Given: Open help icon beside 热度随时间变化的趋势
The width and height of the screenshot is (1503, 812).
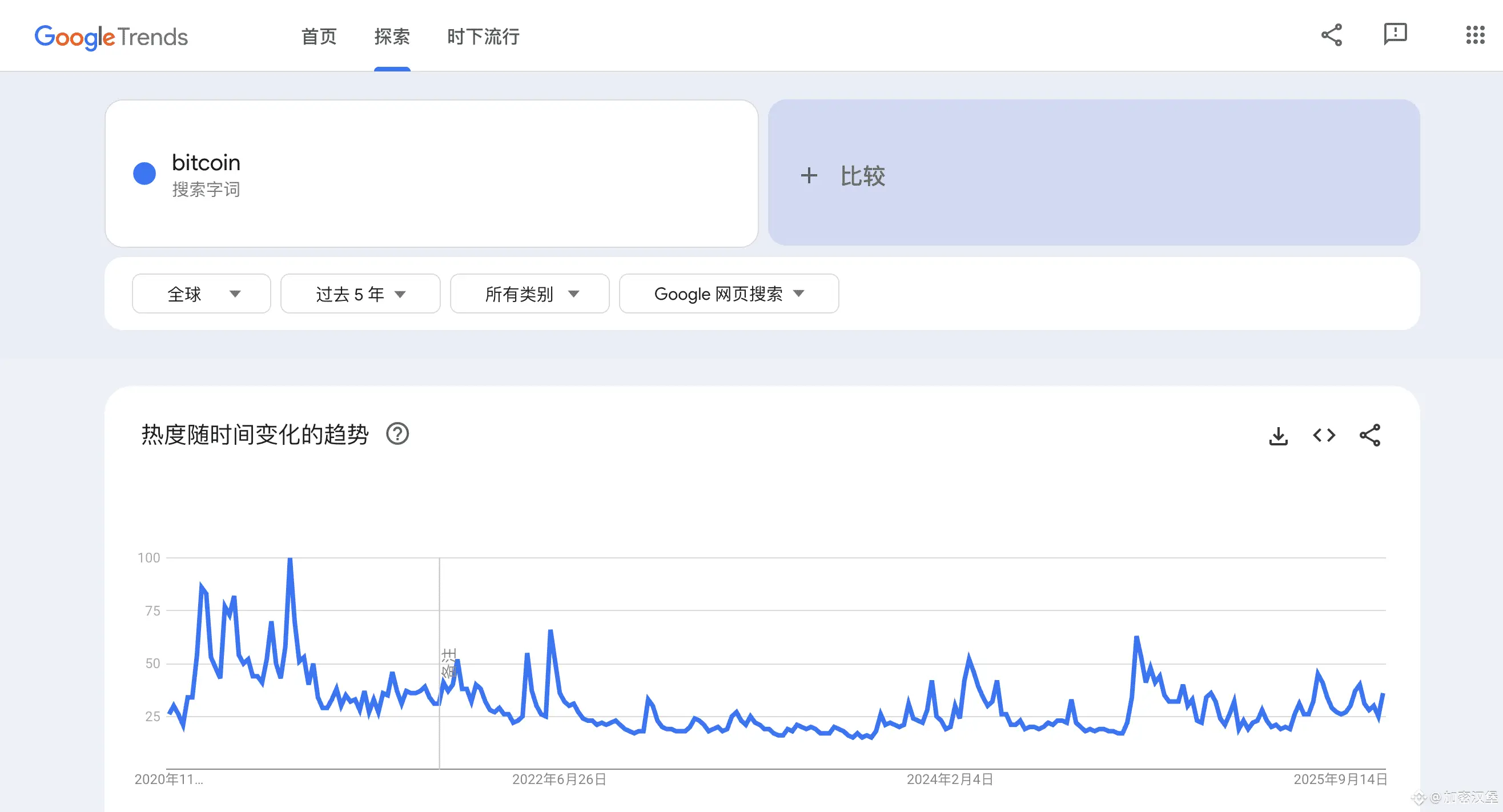Looking at the screenshot, I should (x=397, y=434).
